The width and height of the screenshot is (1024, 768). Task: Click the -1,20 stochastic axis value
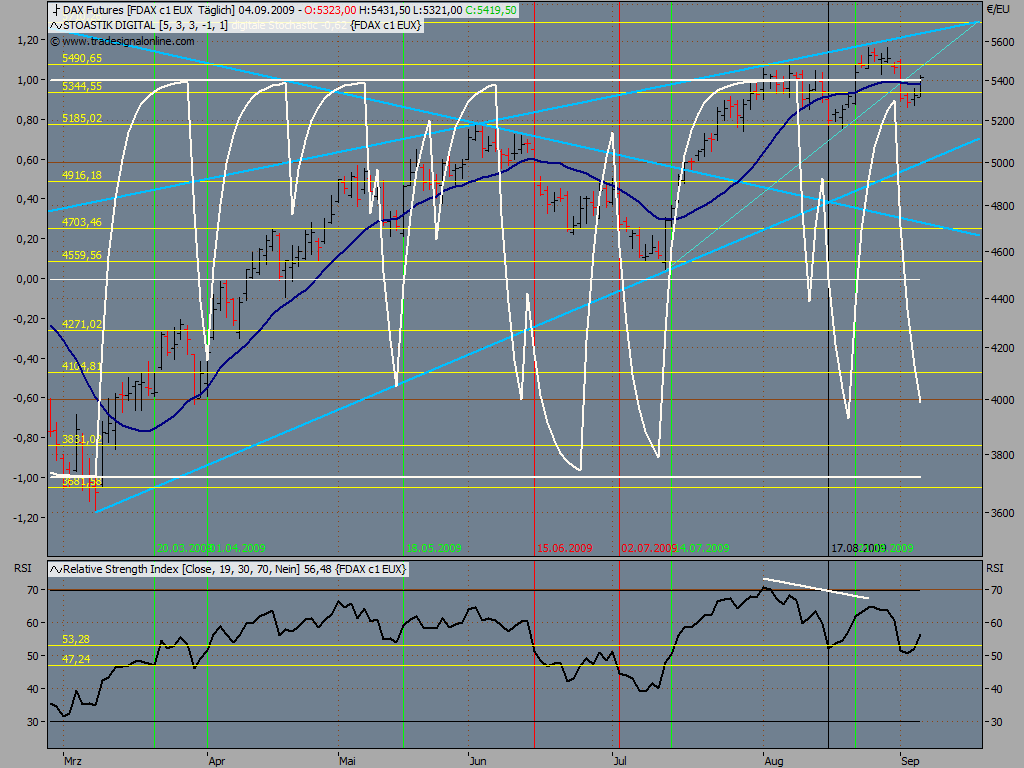coord(25,518)
